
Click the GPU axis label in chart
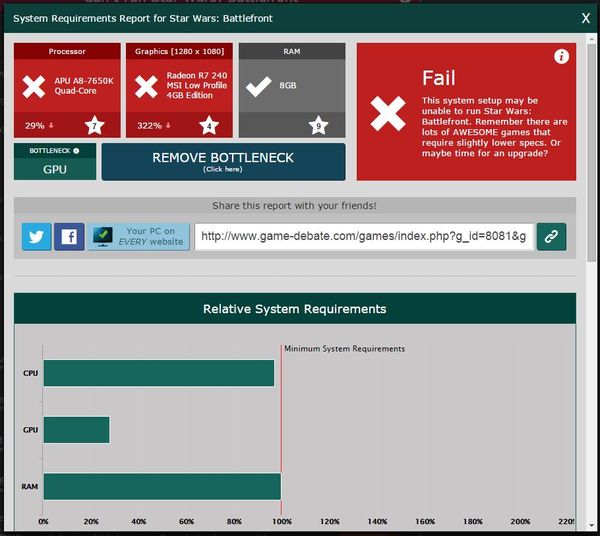click(30, 430)
